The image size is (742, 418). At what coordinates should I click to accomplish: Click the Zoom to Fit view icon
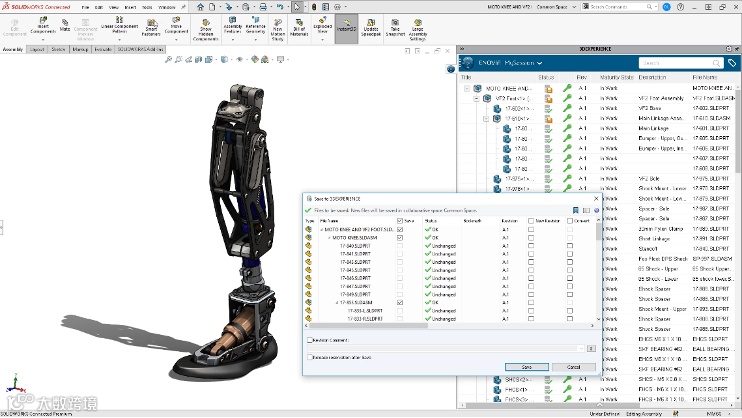(x=168, y=60)
